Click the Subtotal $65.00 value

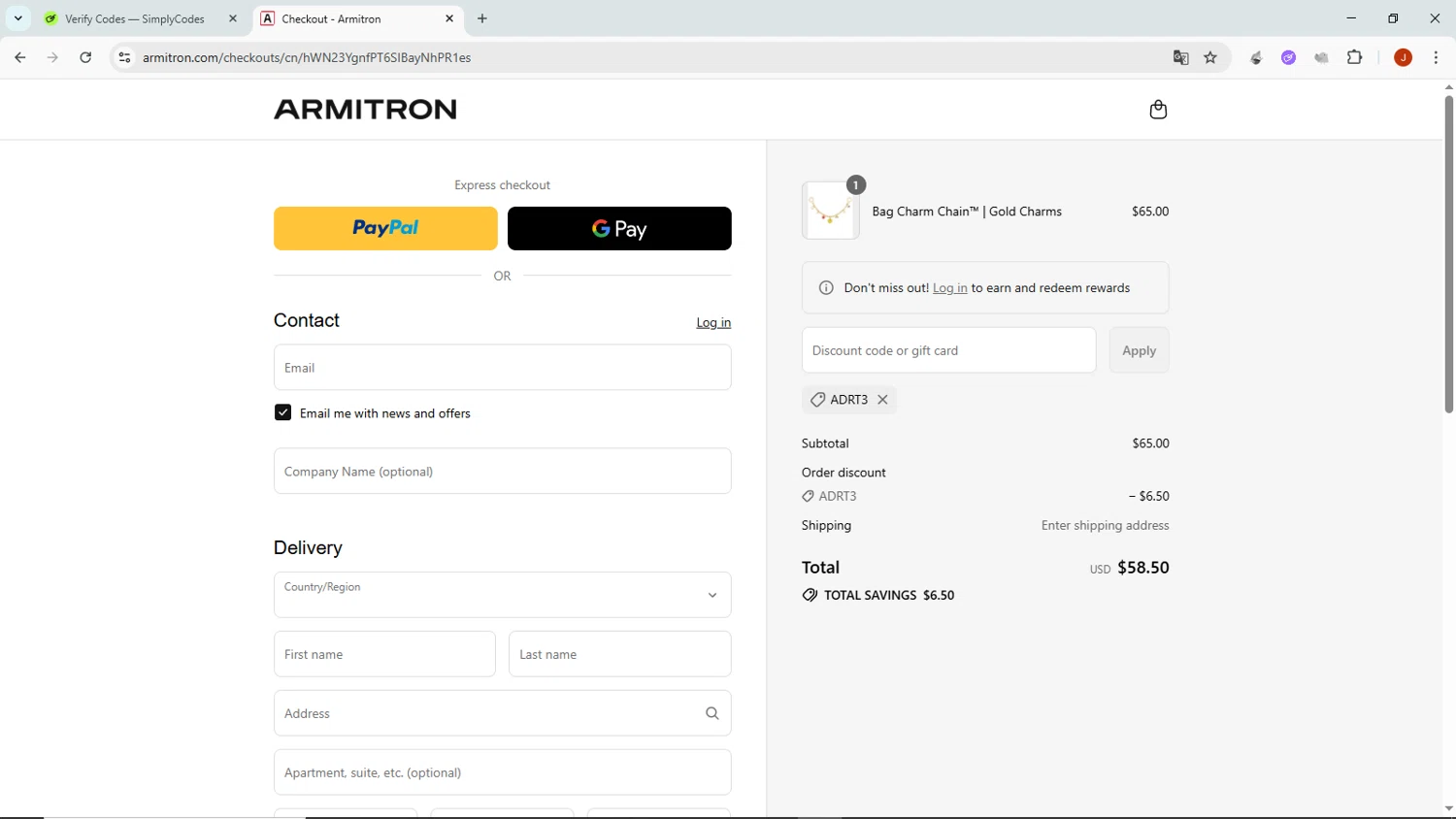(x=1150, y=443)
